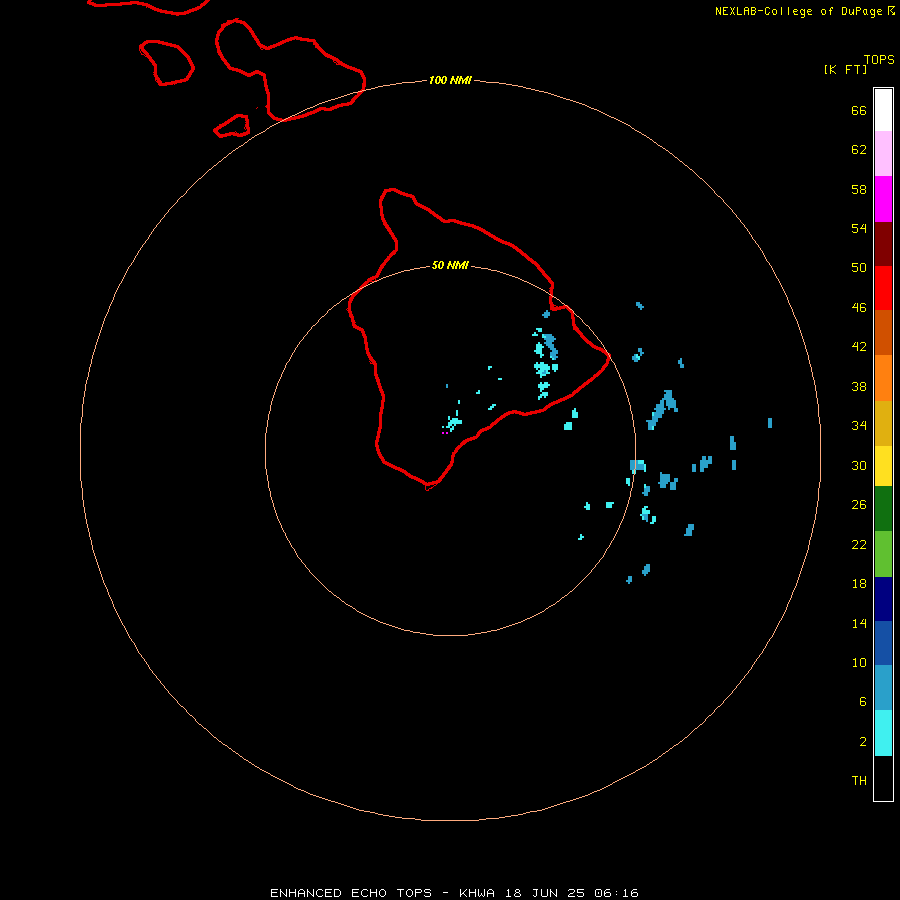This screenshot has height=900, width=900.
Task: Click the "[K FT]" units label
Action: pos(845,69)
